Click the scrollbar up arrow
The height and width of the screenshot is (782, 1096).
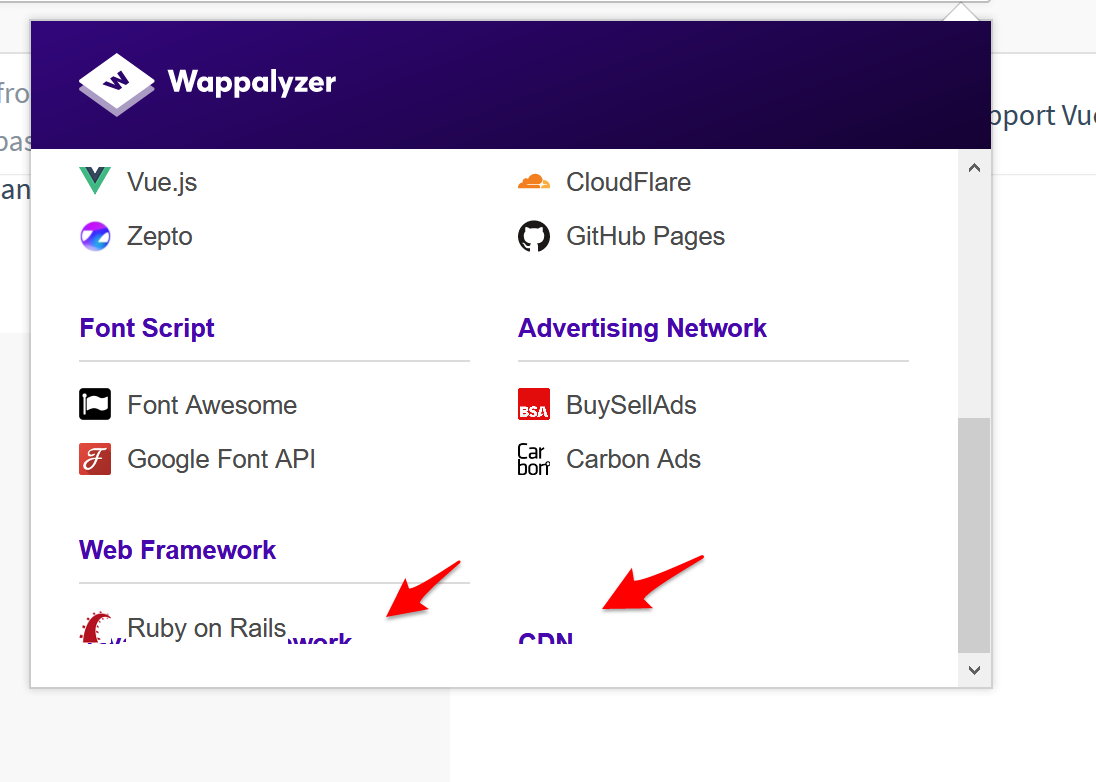(974, 168)
